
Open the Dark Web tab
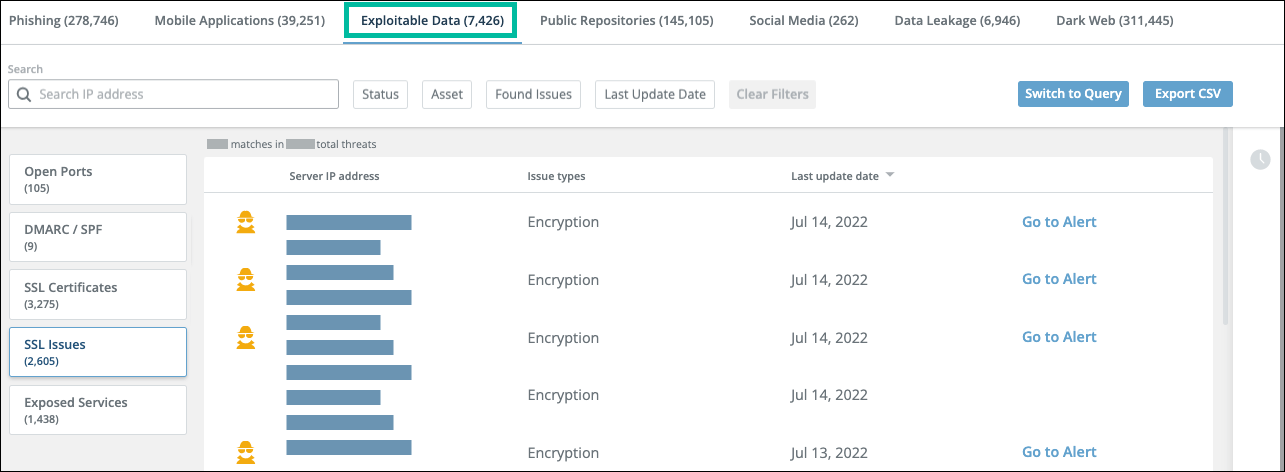coord(1114,21)
